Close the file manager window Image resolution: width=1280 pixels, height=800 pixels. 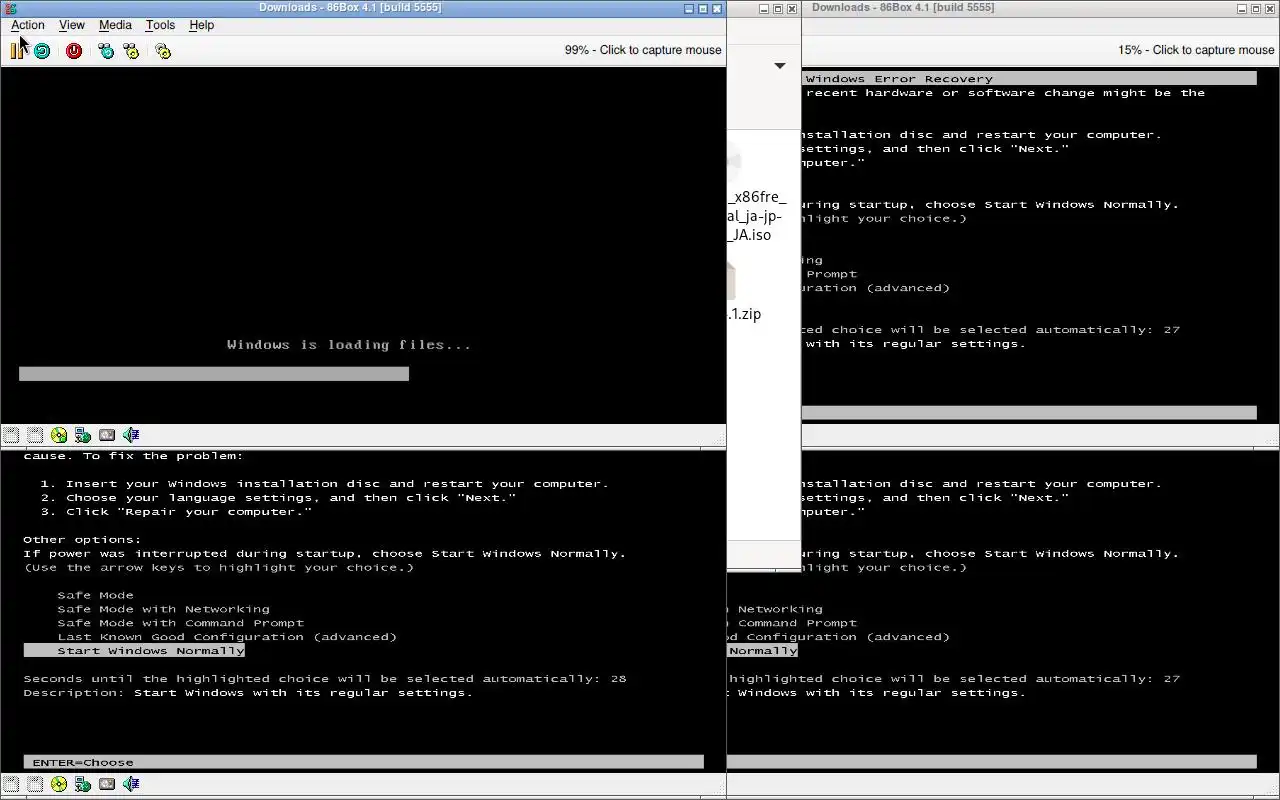pyautogui.click(x=792, y=8)
